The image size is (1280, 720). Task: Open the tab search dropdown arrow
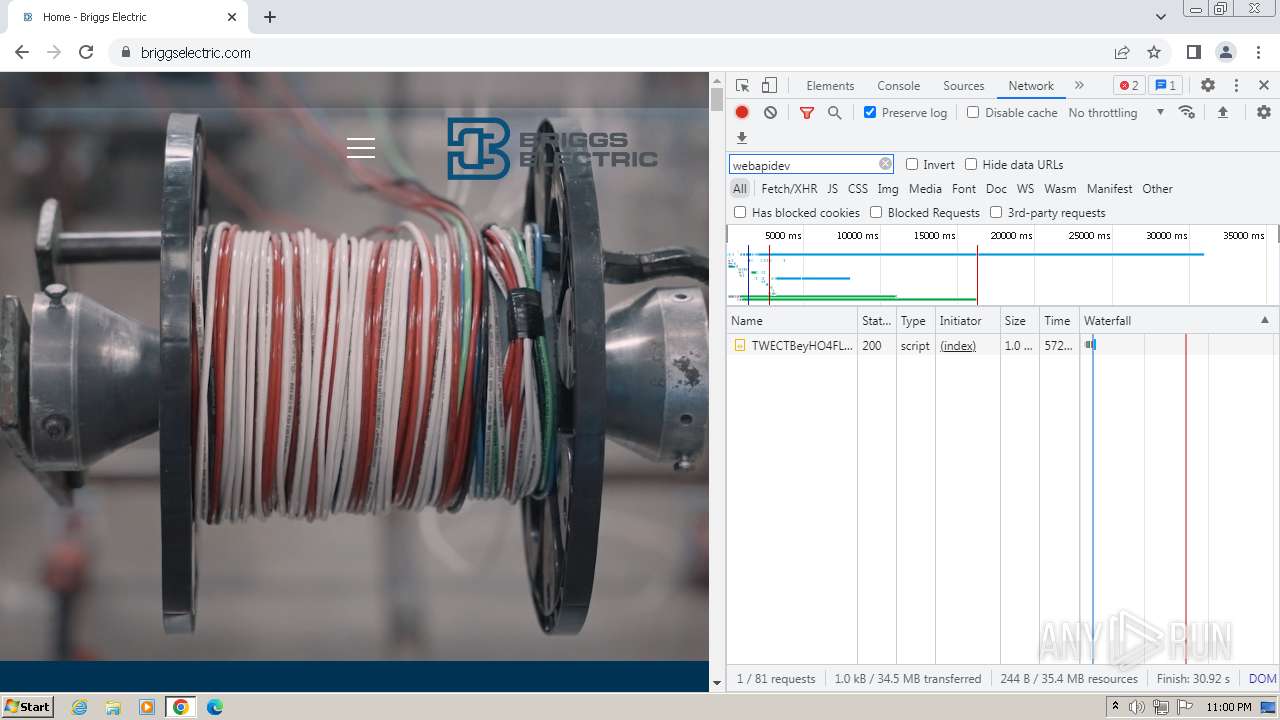point(1161,17)
